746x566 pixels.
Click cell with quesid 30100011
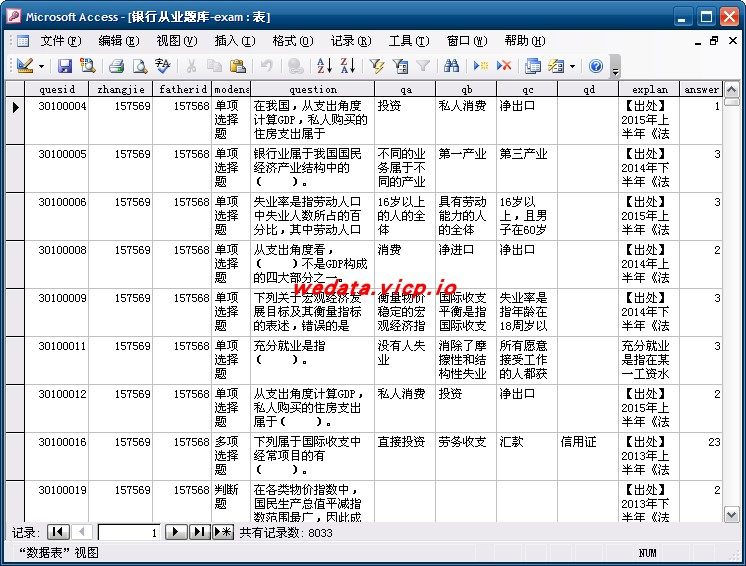pyautogui.click(x=57, y=360)
